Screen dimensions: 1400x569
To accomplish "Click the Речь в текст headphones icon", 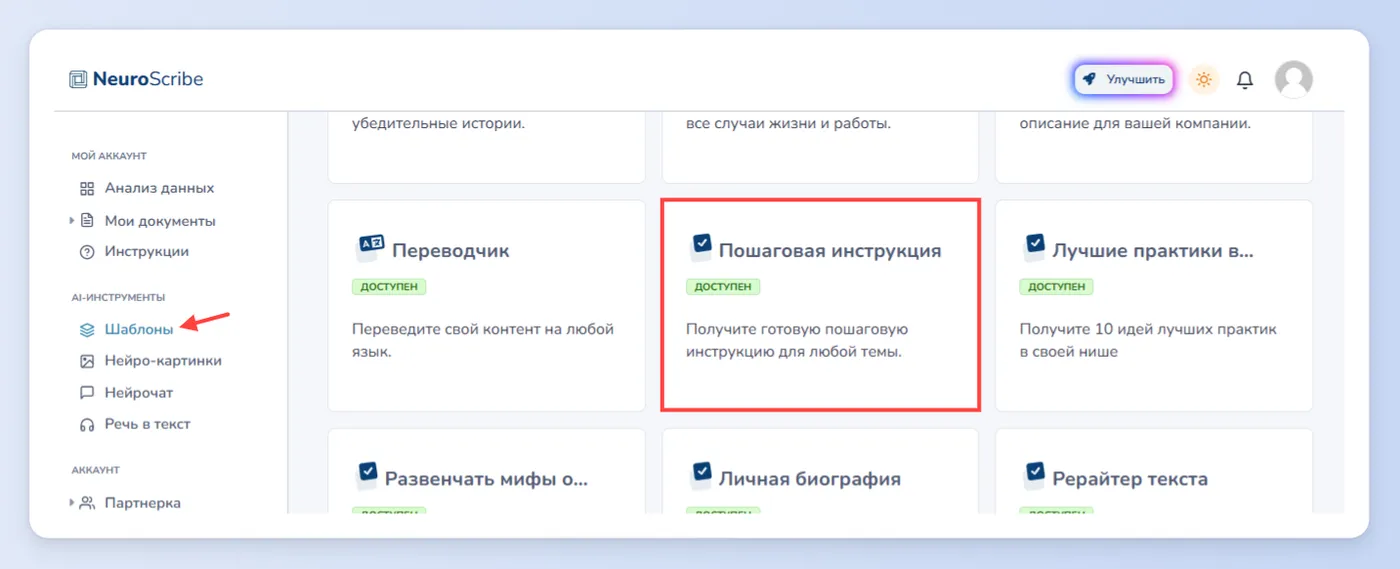I will pyautogui.click(x=87, y=424).
